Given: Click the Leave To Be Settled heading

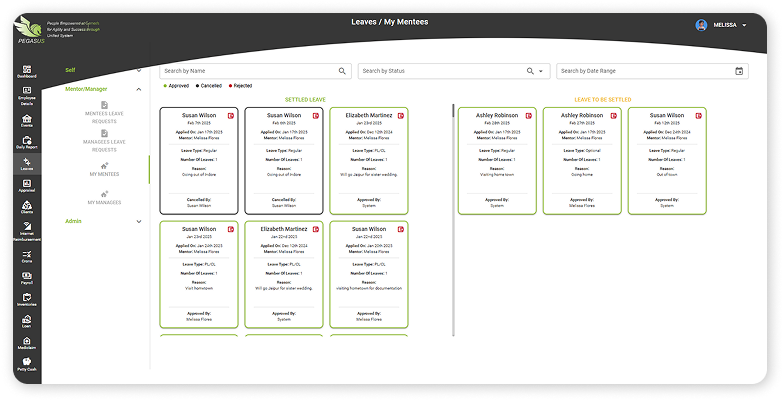Looking at the screenshot, I should click(603, 100).
